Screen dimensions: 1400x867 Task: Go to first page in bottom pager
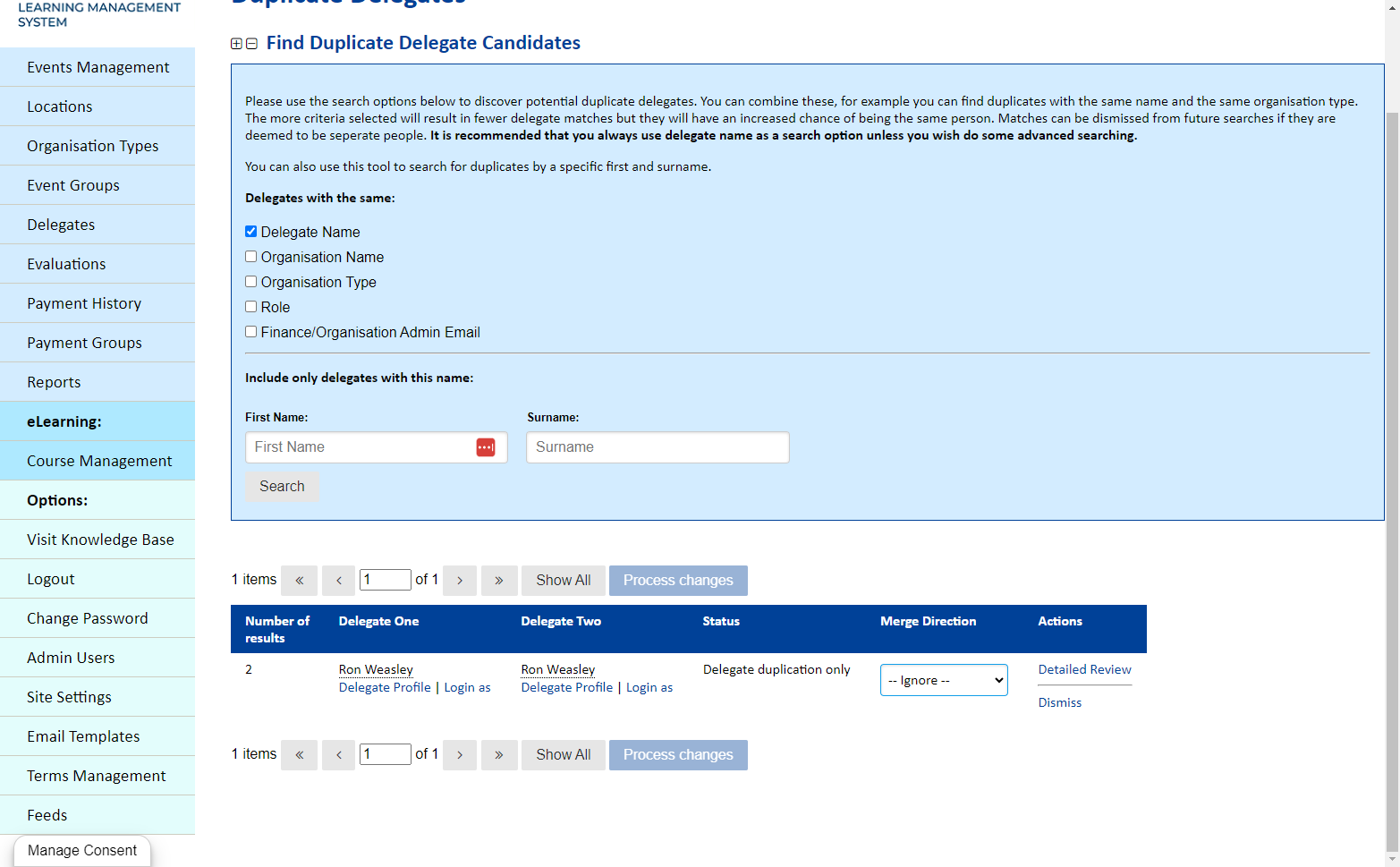click(x=300, y=755)
